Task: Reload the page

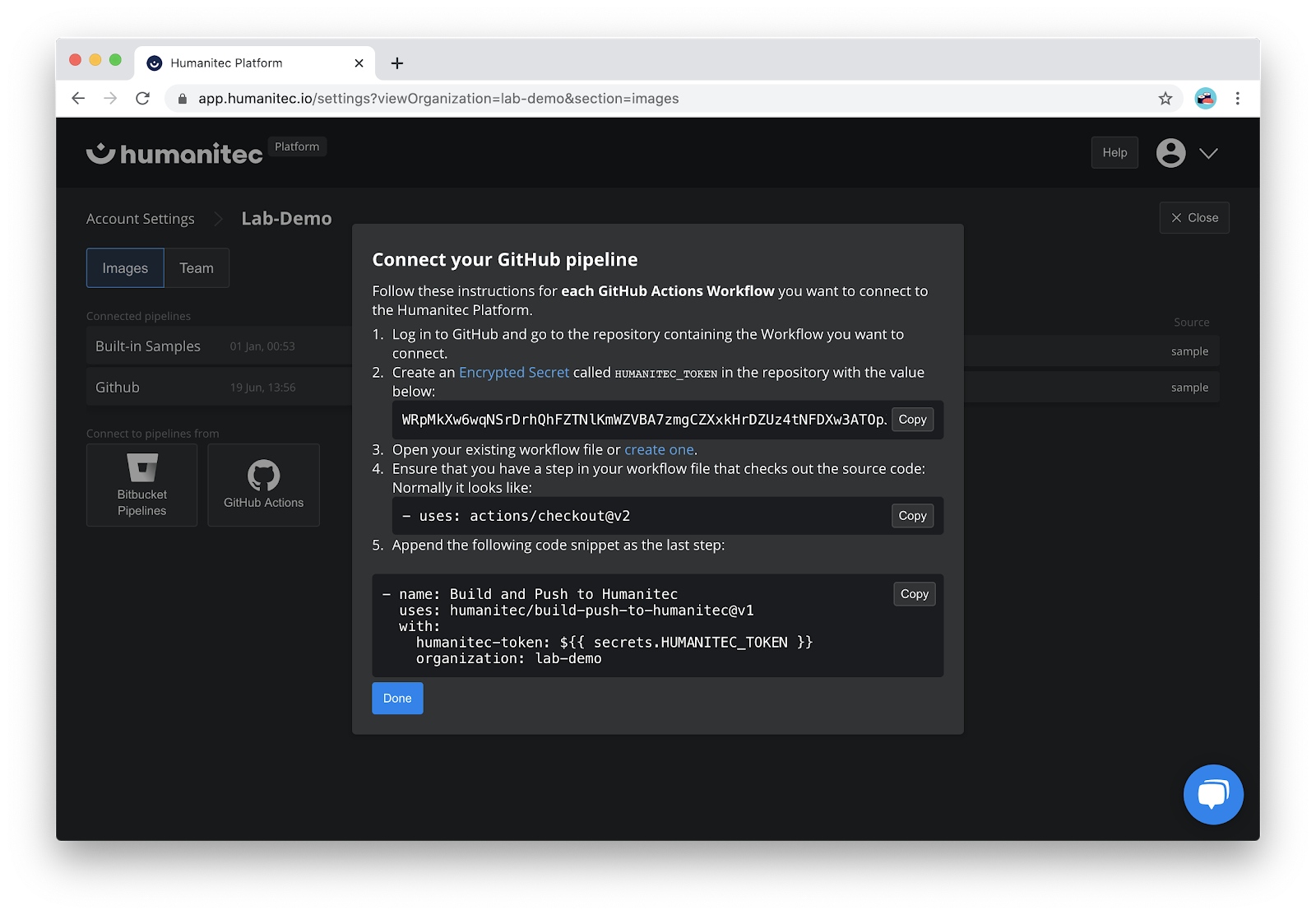Action: 142,99
